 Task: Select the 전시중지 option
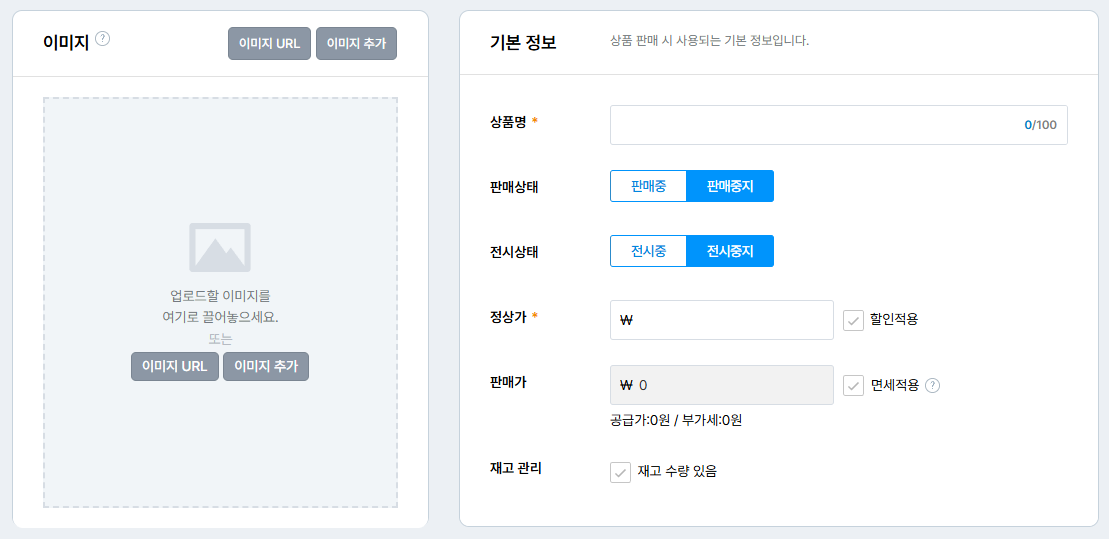click(x=730, y=251)
